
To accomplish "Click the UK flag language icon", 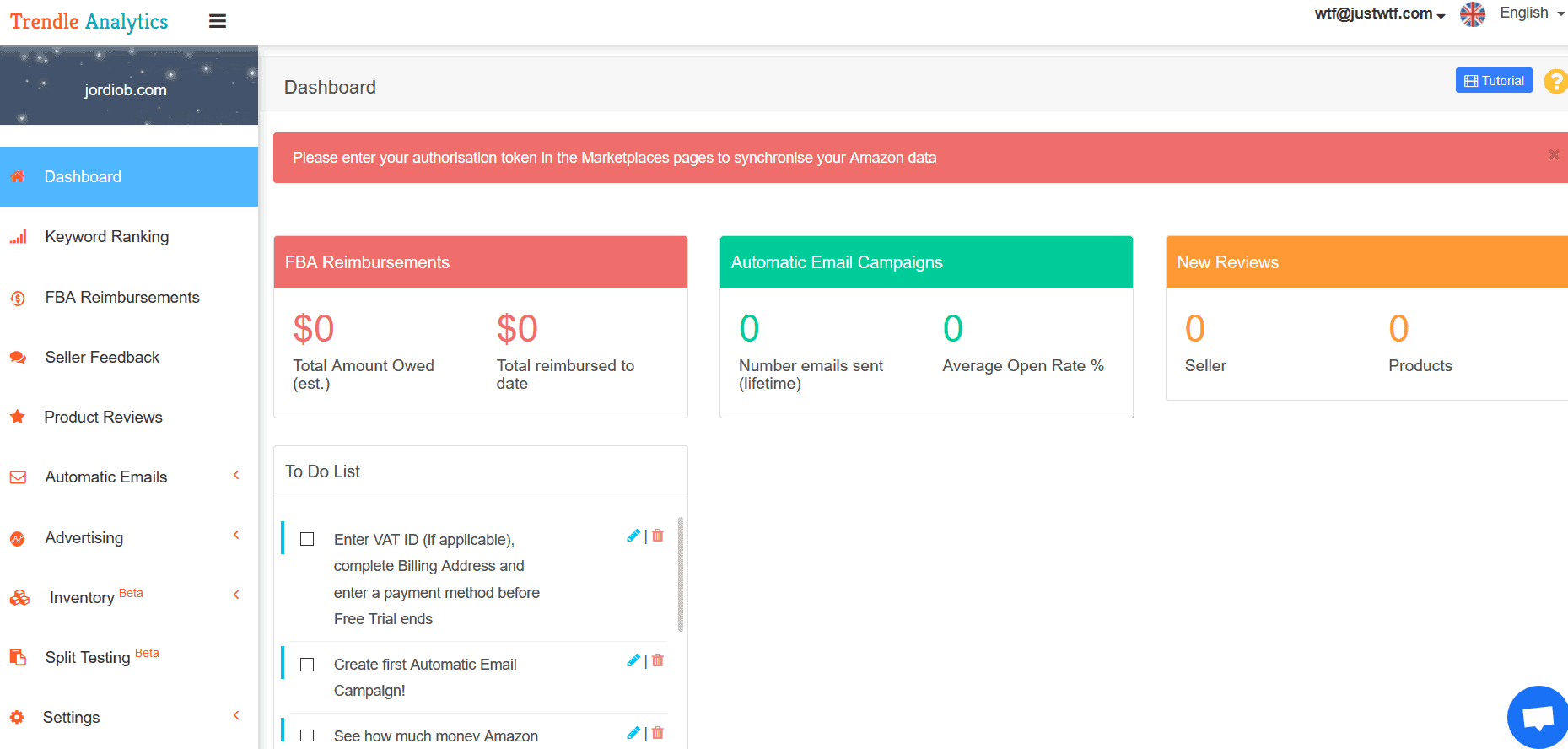I will tap(1473, 14).
